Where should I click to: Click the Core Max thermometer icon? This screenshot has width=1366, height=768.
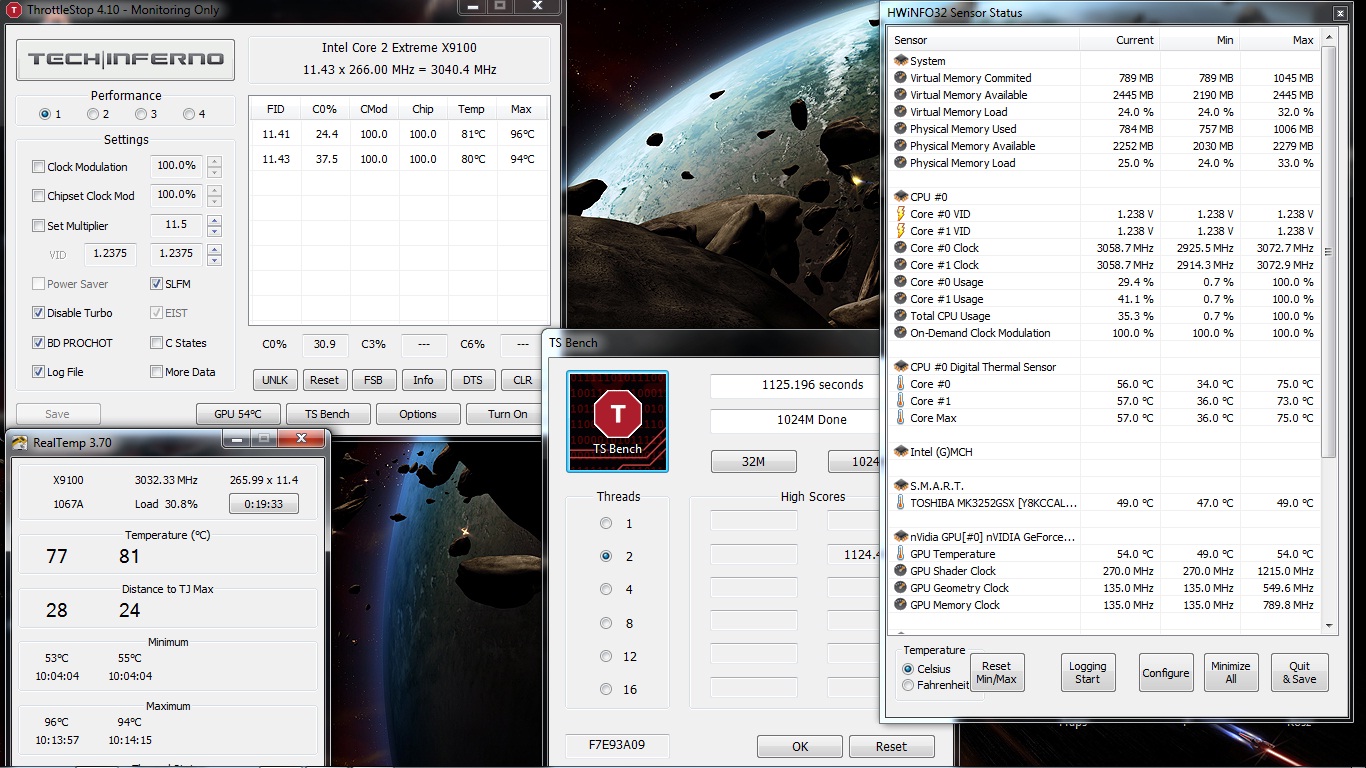point(901,418)
